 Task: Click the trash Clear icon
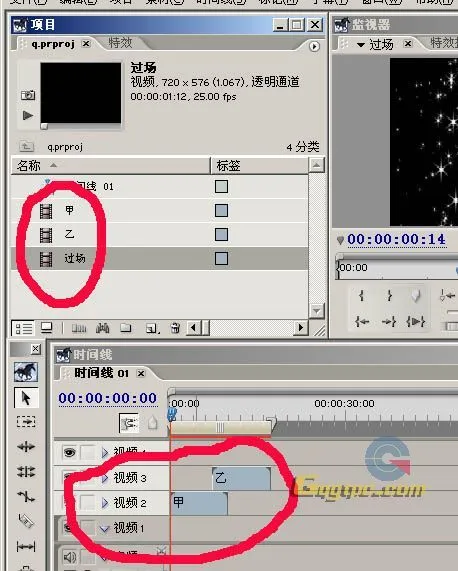(x=175, y=328)
